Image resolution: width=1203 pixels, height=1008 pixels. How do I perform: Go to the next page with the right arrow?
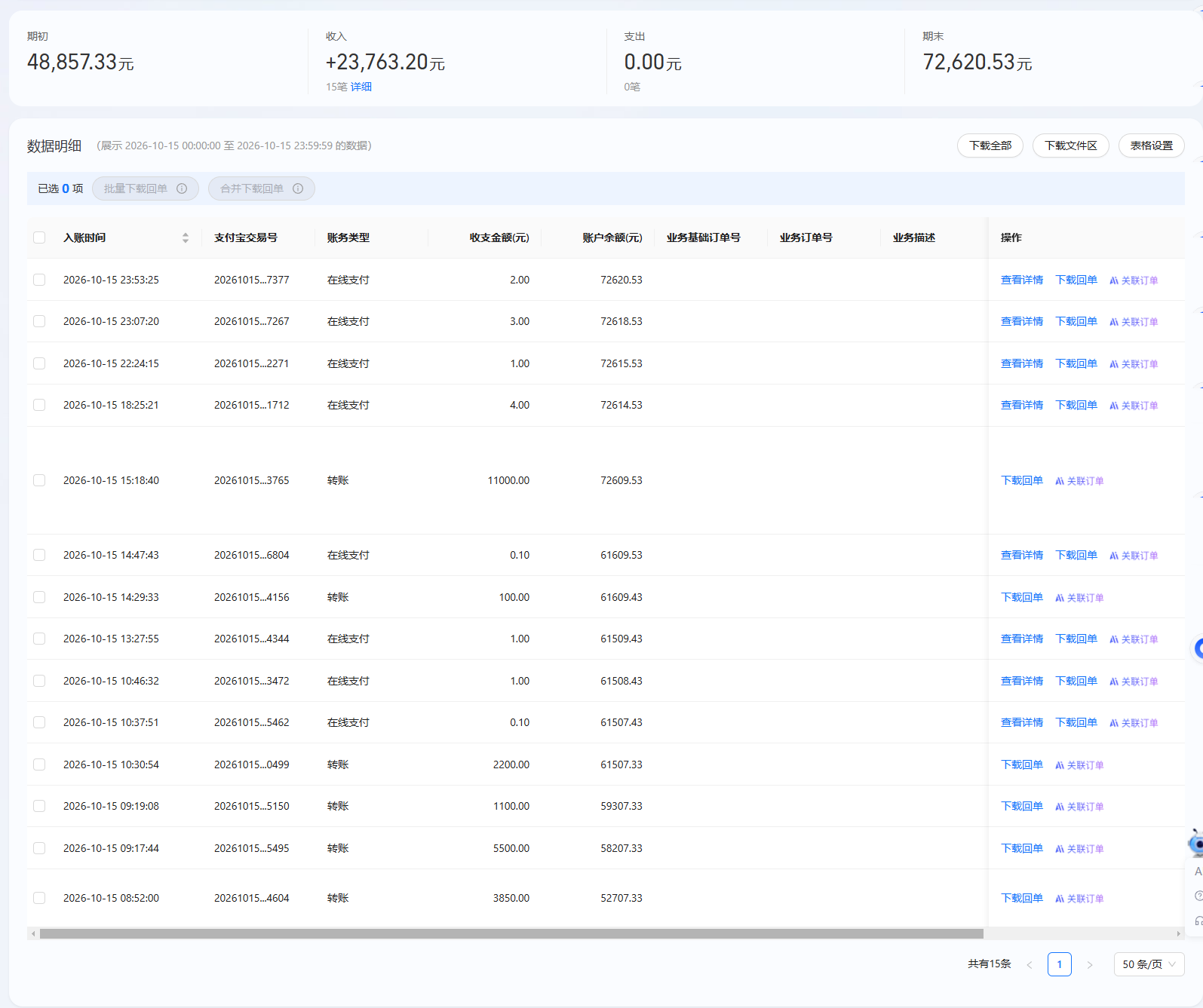(x=1089, y=964)
